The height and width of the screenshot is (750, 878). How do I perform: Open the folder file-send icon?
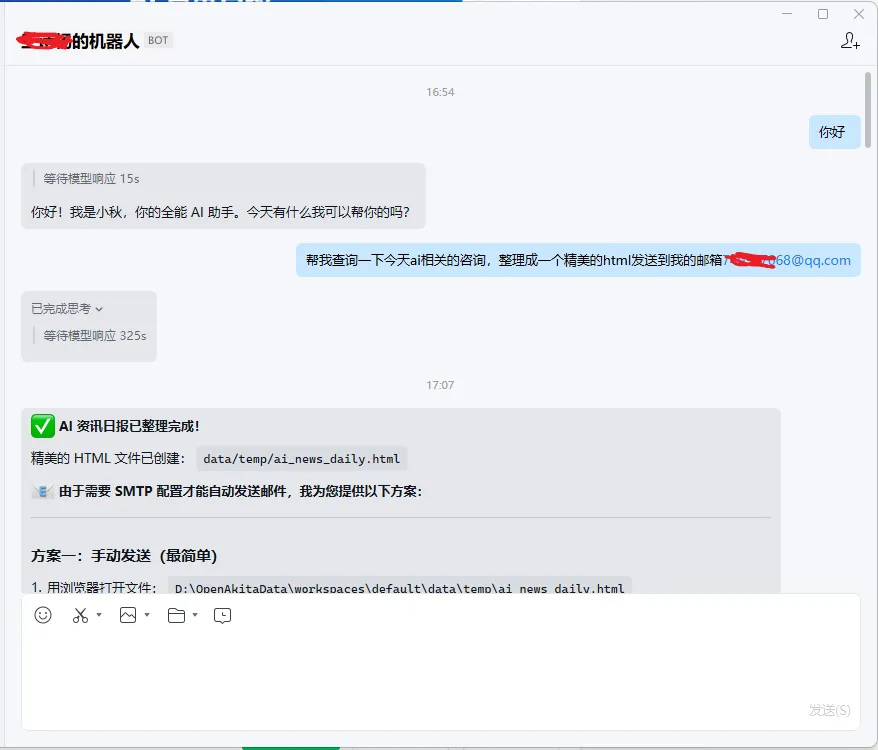pyautogui.click(x=176, y=615)
